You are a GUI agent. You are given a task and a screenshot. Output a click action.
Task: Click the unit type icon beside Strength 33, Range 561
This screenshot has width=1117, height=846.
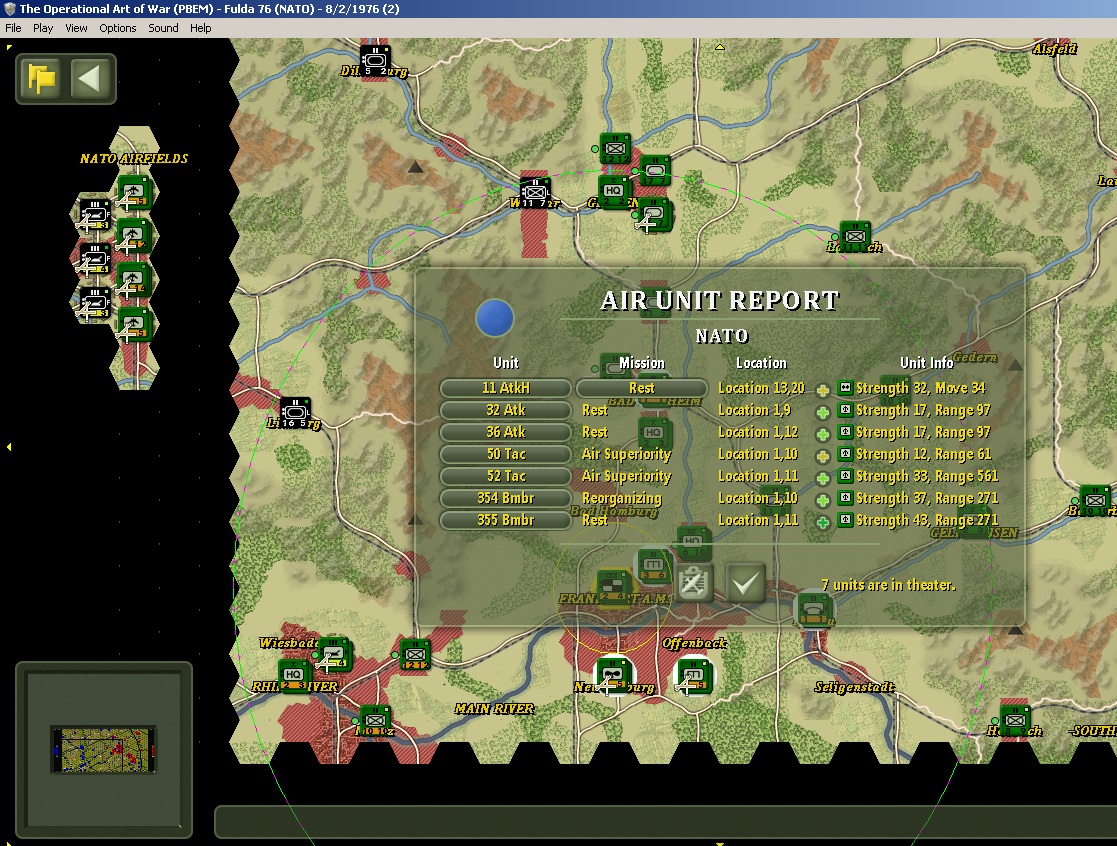point(845,476)
